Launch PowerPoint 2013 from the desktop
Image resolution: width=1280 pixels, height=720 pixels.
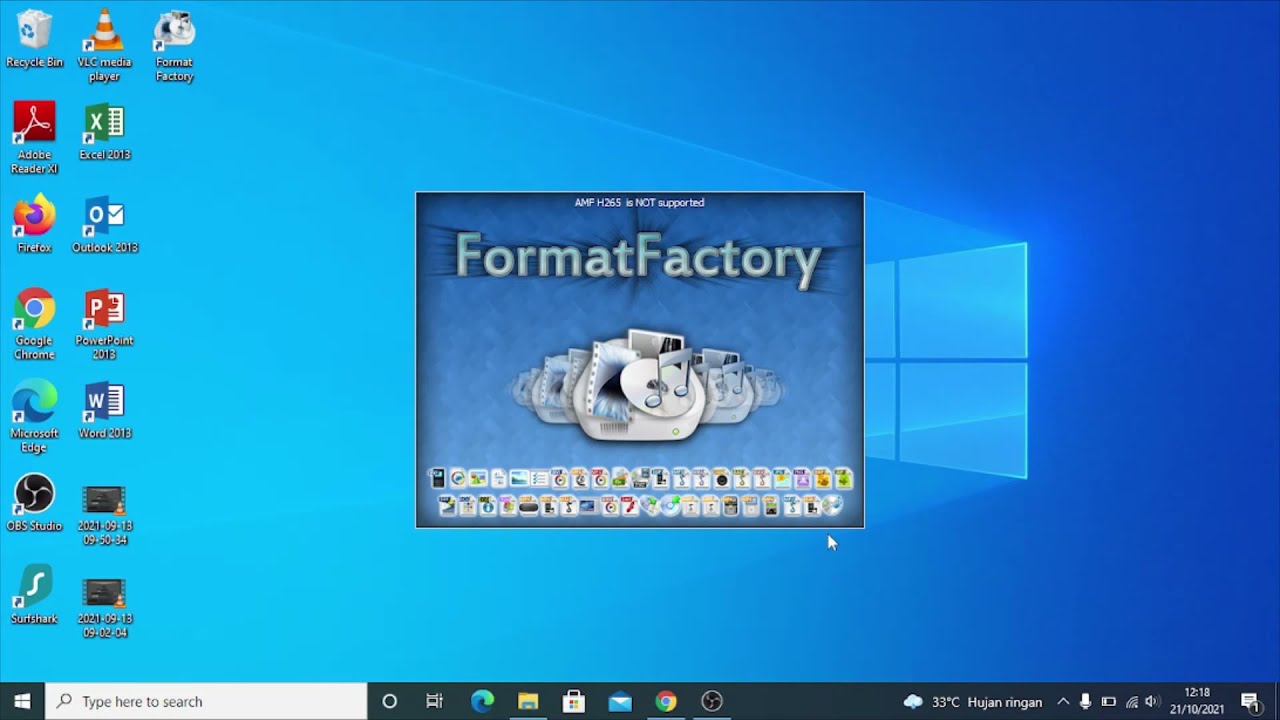[x=104, y=324]
